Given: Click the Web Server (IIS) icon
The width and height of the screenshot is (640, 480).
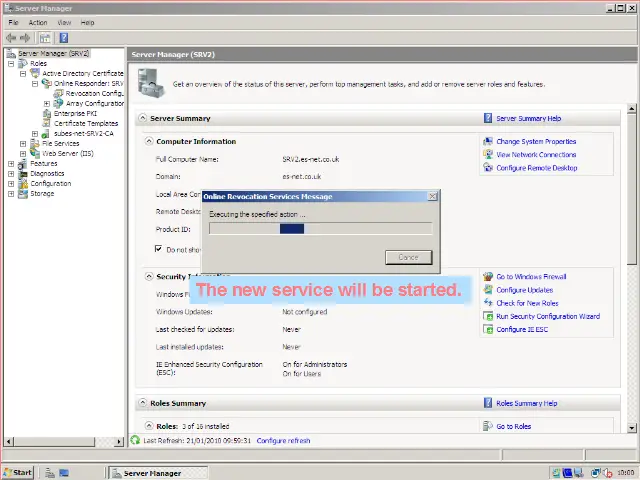Looking at the screenshot, I should [35, 153].
